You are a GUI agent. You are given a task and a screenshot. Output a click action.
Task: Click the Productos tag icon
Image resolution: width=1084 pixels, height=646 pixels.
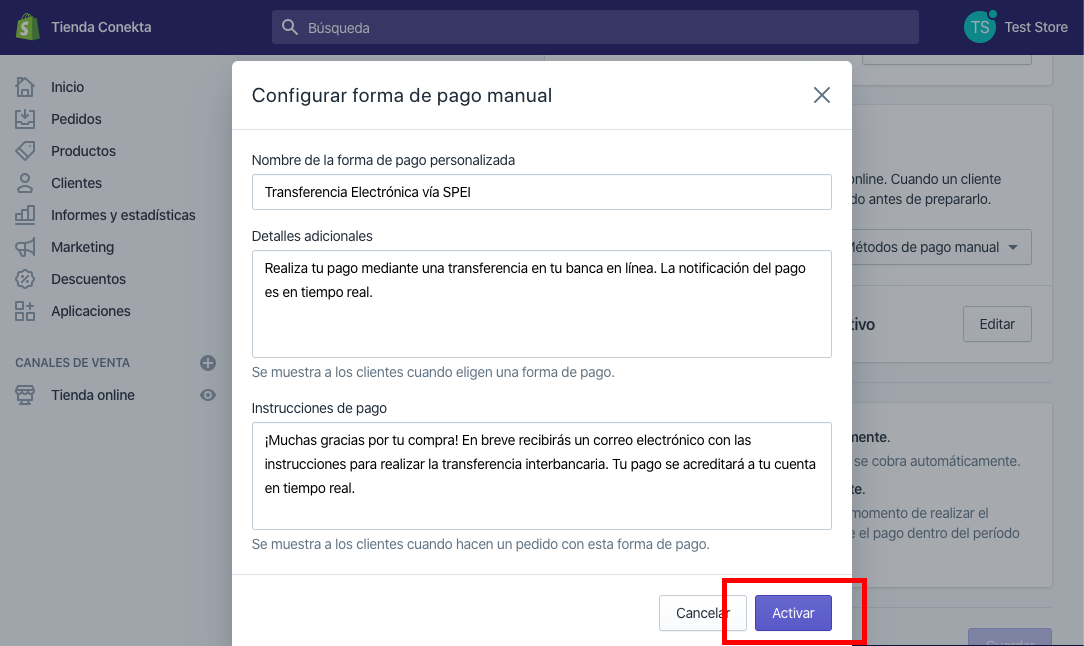click(x=25, y=151)
